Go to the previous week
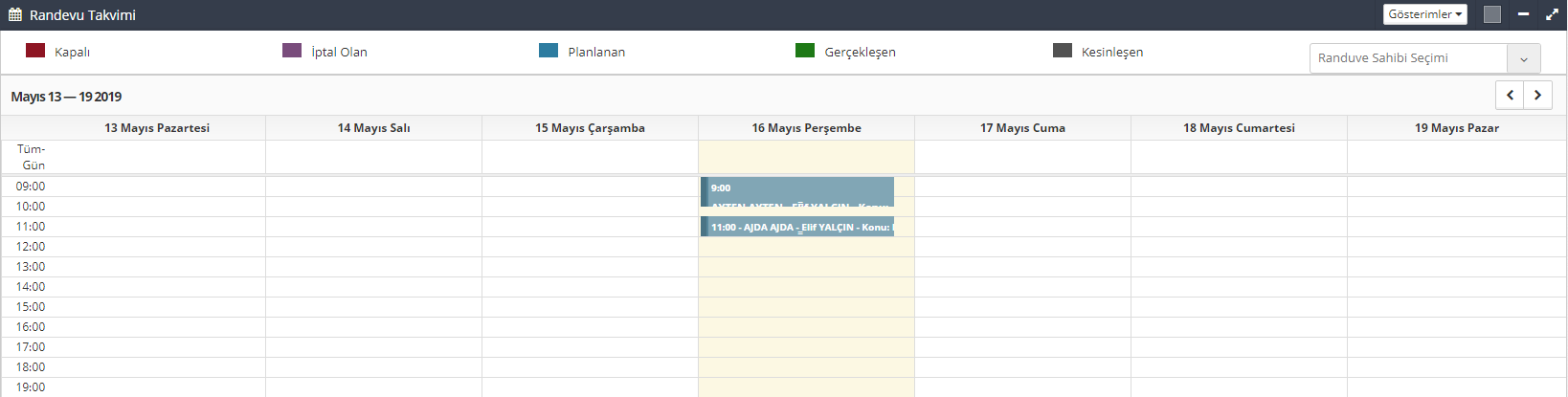 click(1510, 96)
